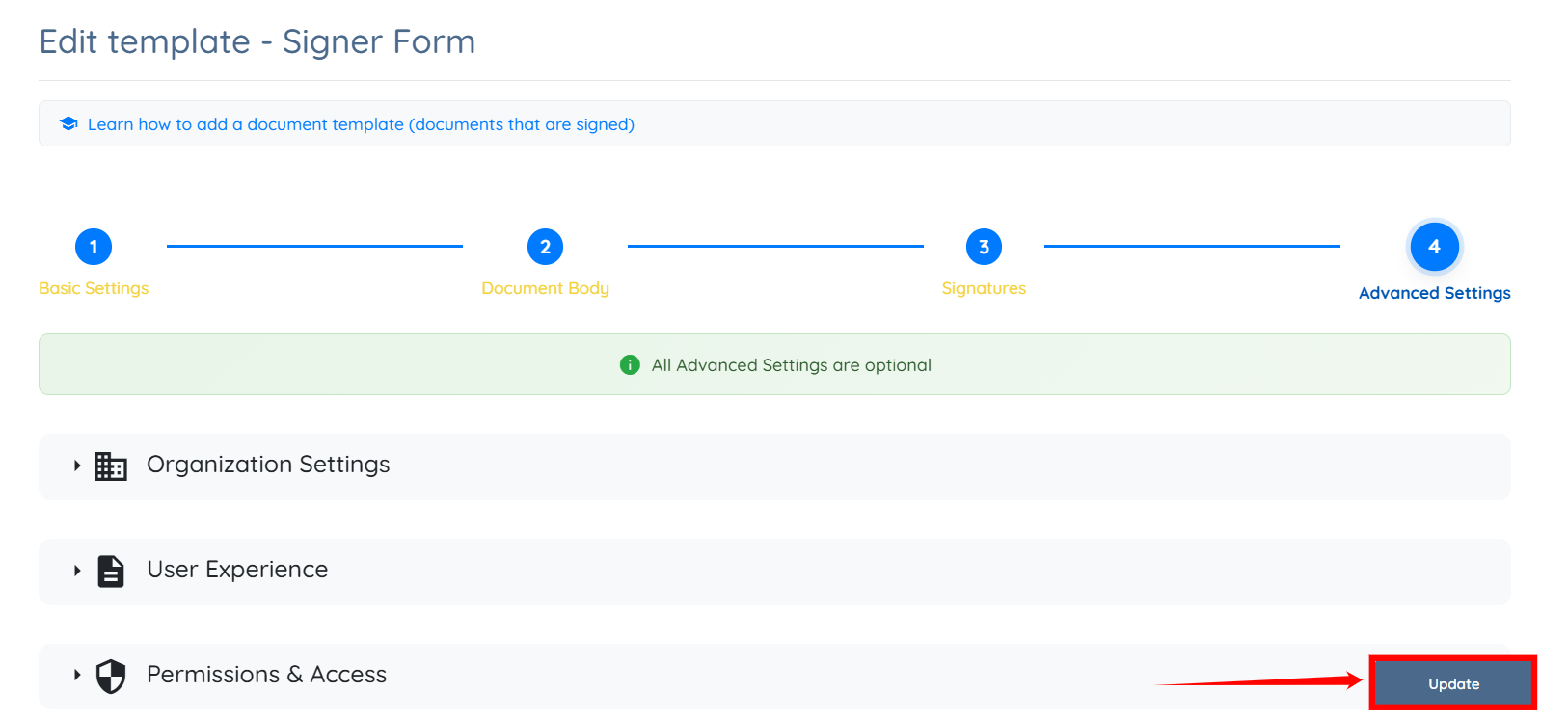
Task: Open the Learn how to add document template link
Action: tap(361, 124)
